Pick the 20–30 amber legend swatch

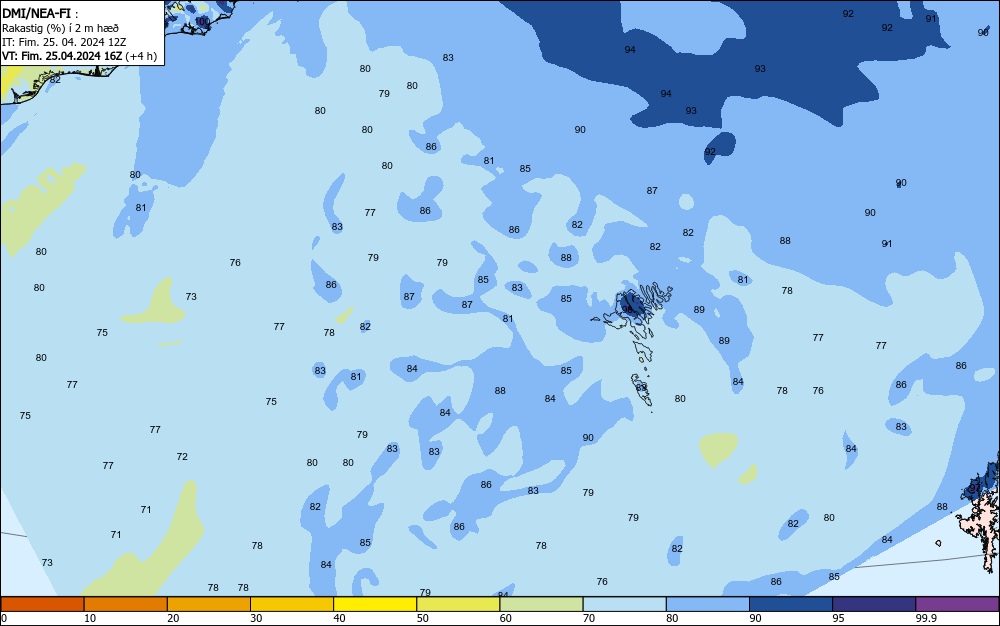[x=209, y=604]
